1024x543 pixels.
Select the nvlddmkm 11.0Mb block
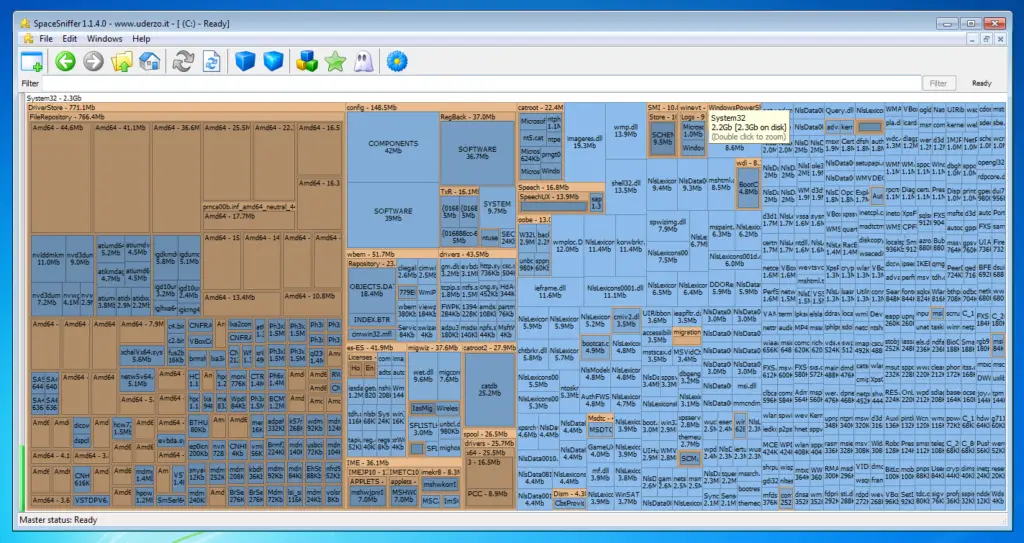[x=48, y=258]
